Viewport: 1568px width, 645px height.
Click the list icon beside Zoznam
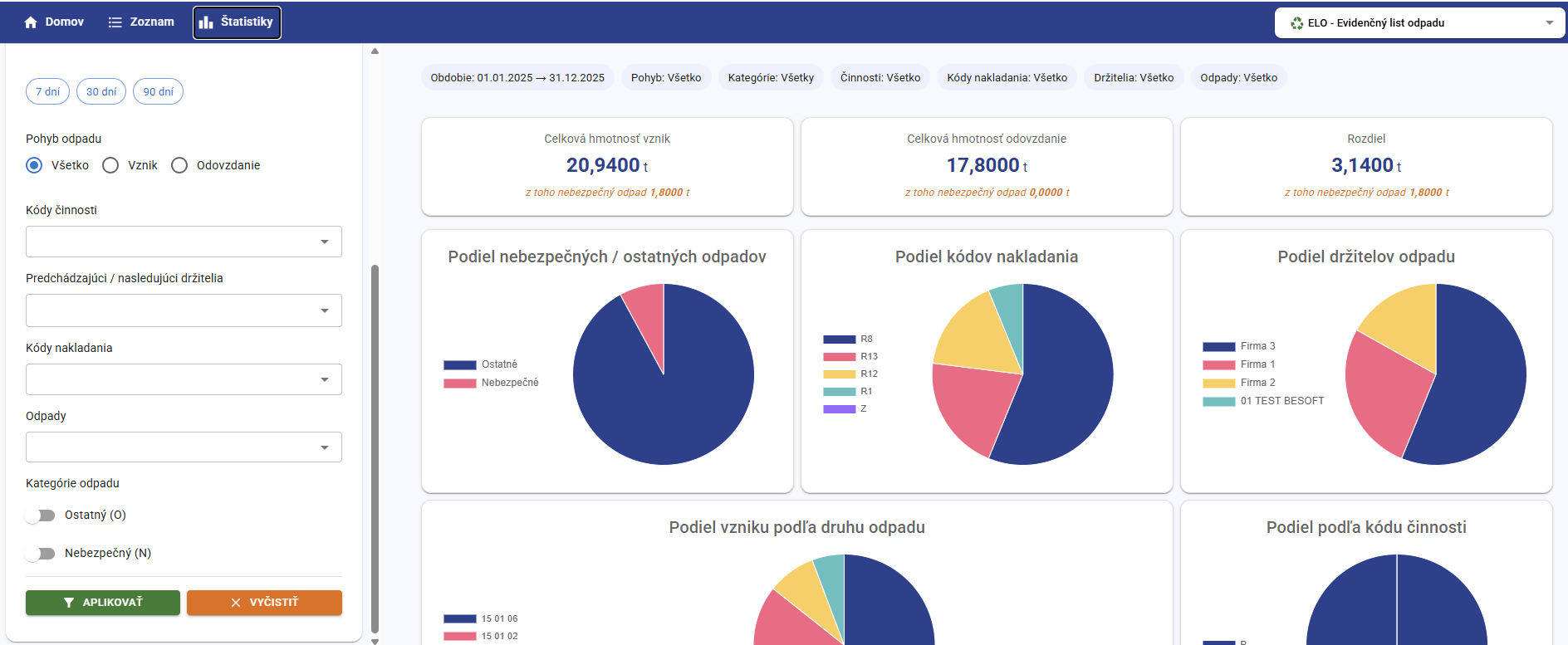point(115,22)
